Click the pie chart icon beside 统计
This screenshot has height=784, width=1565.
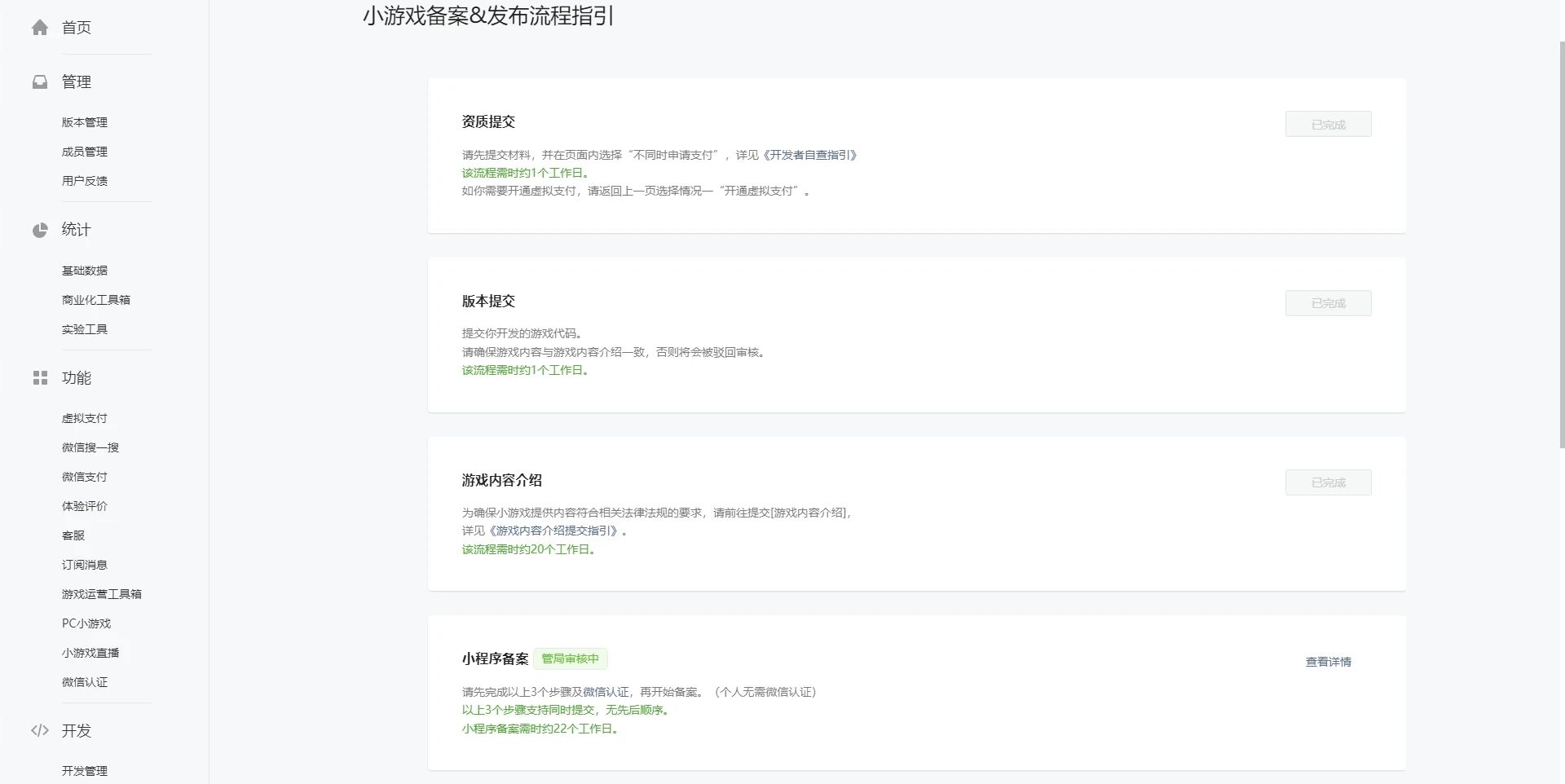(x=40, y=231)
